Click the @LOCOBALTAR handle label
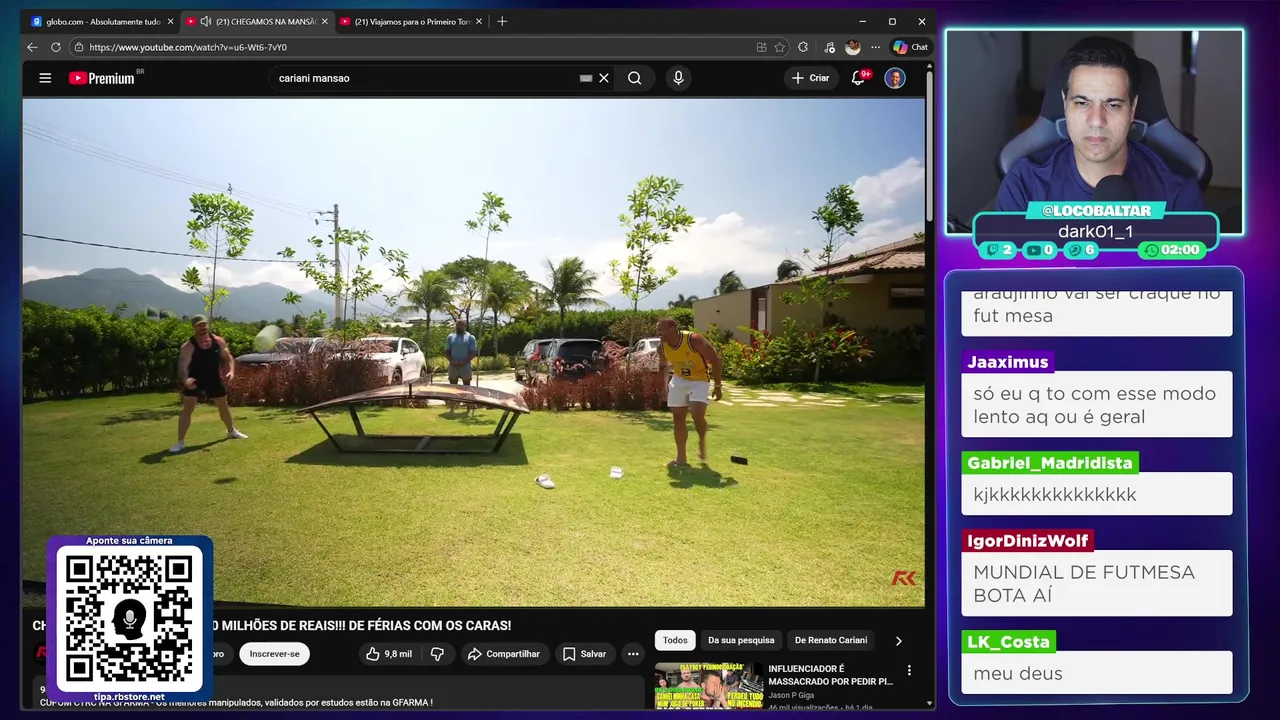Viewport: 1280px width, 720px height. (x=1095, y=211)
